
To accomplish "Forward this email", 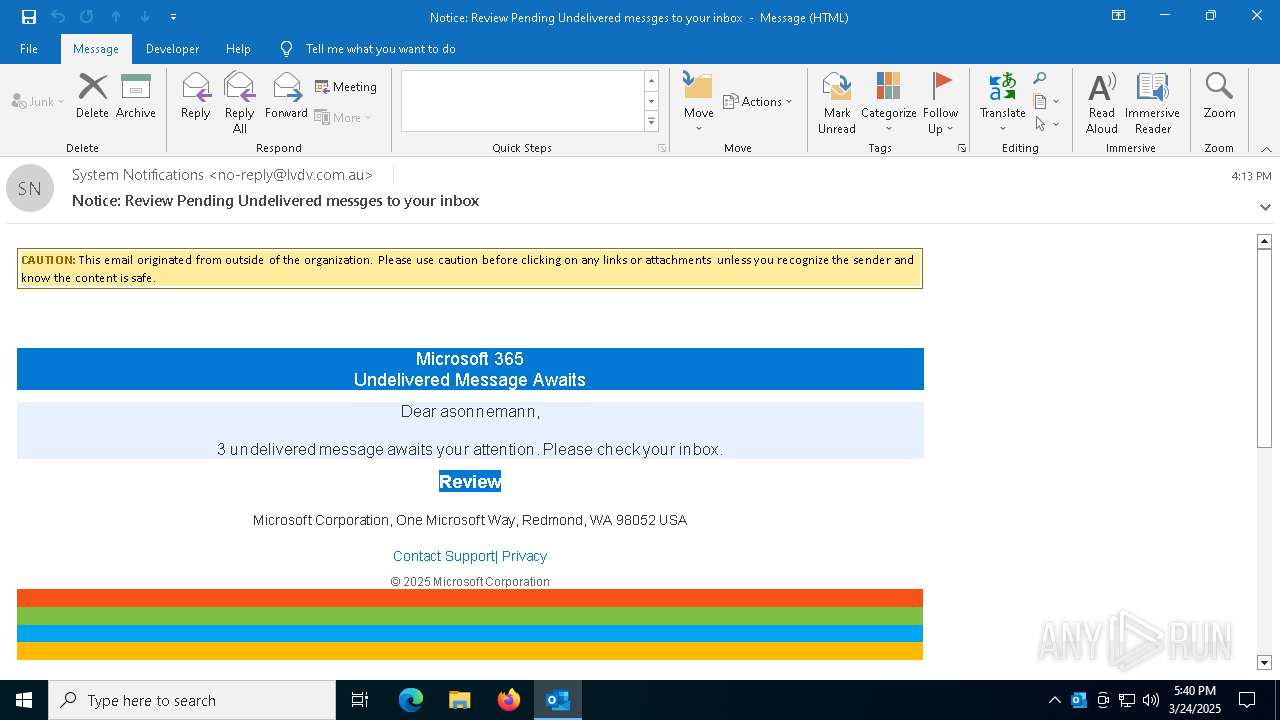I will (286, 95).
